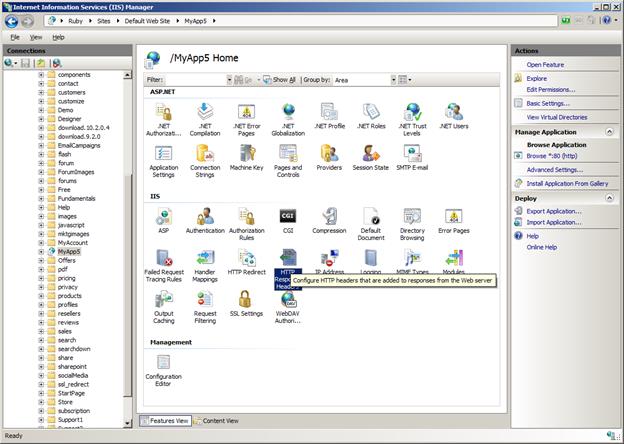Open Configuration Editor feature

point(164,370)
